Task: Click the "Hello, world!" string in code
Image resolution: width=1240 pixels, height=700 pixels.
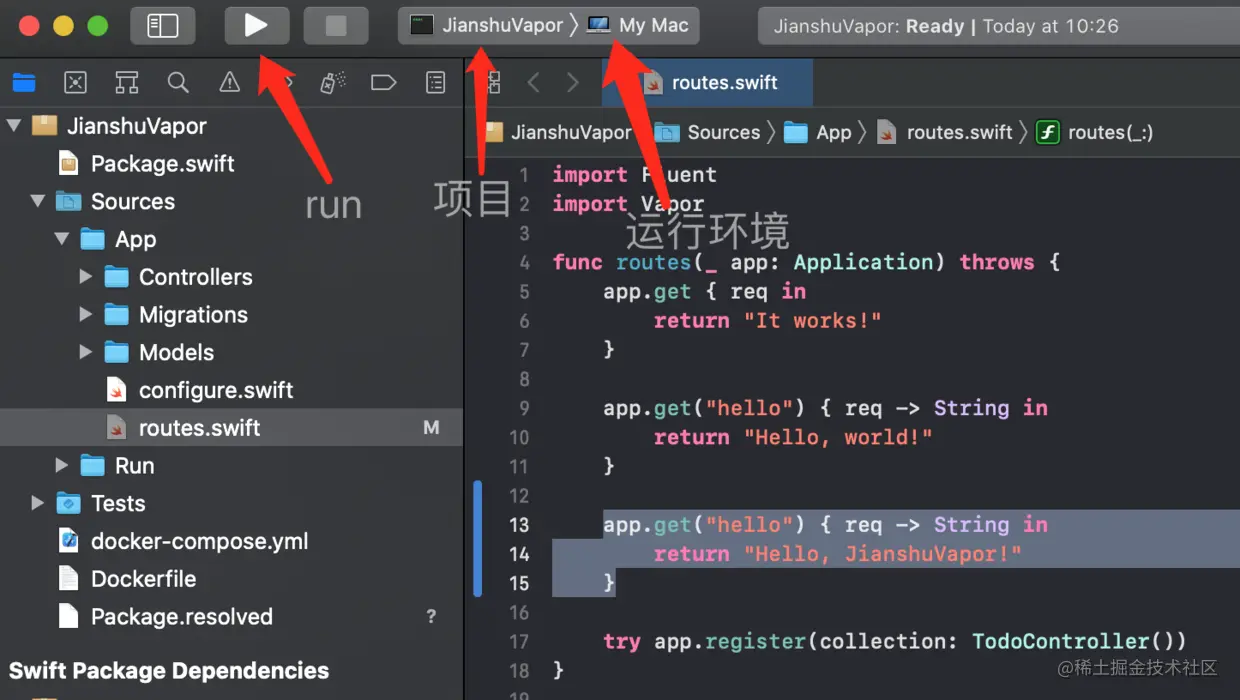Action: 837,437
